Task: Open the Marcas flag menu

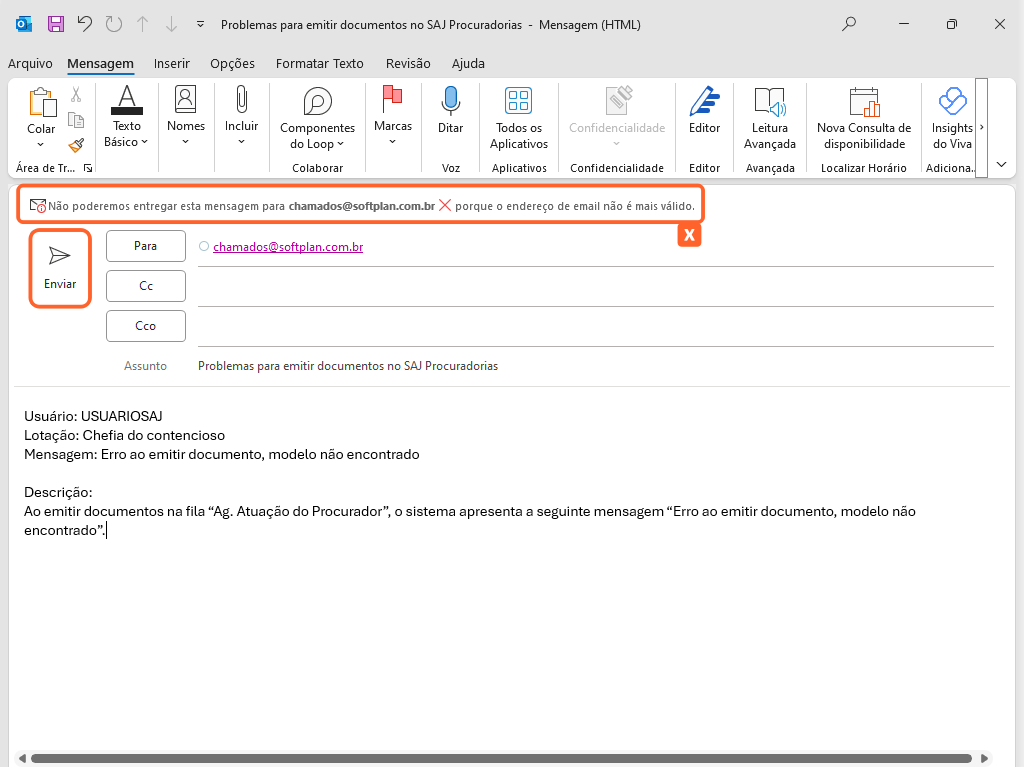Action: [392, 116]
